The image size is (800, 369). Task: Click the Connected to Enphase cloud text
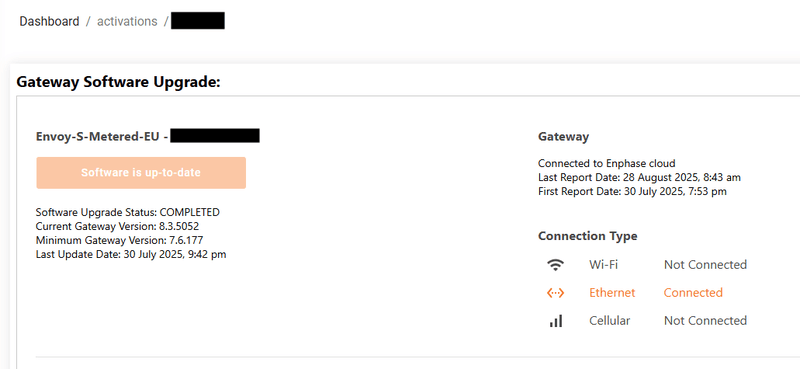(x=607, y=163)
